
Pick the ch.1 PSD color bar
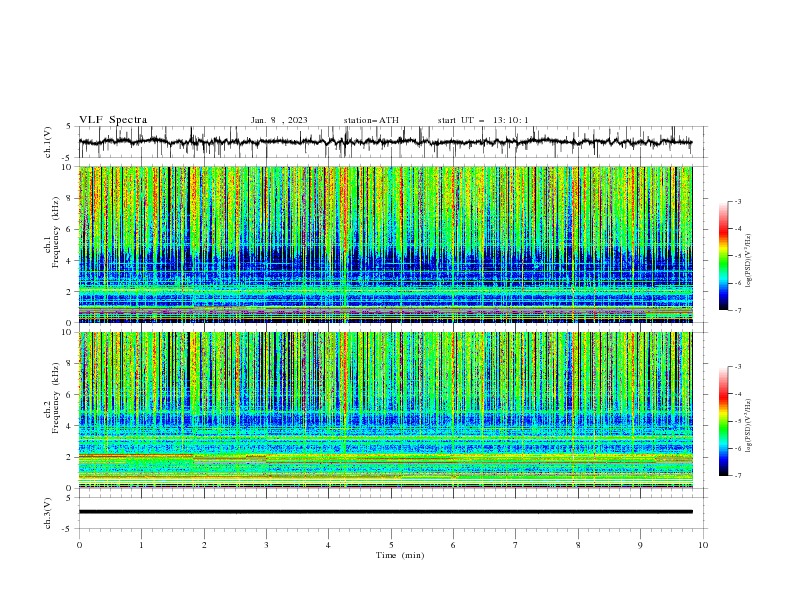[x=724, y=256]
